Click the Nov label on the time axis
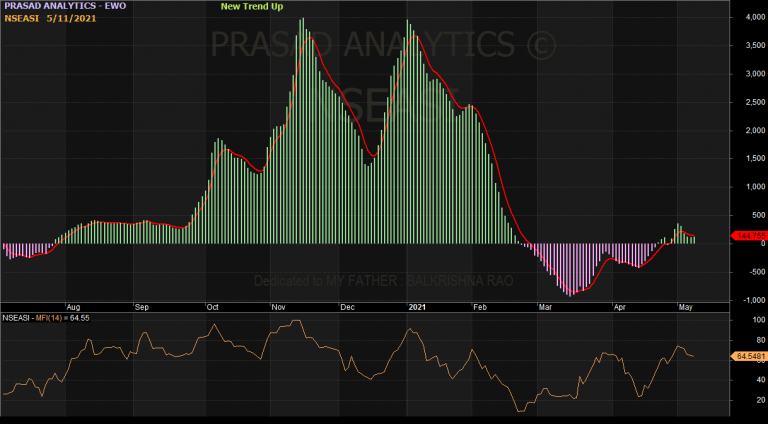This screenshot has width=768, height=424. point(278,307)
